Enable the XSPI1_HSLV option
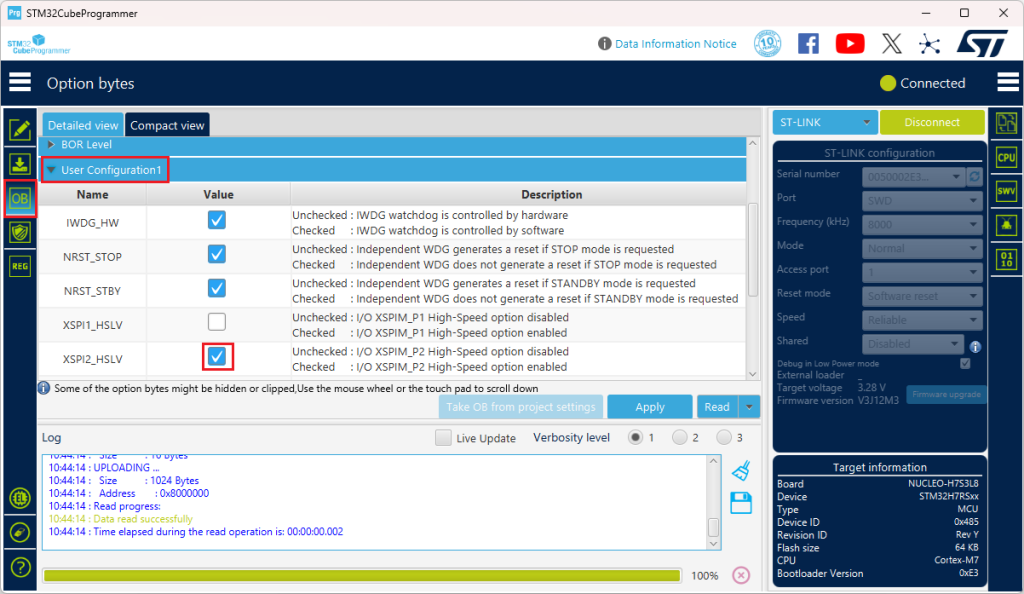 click(x=217, y=322)
